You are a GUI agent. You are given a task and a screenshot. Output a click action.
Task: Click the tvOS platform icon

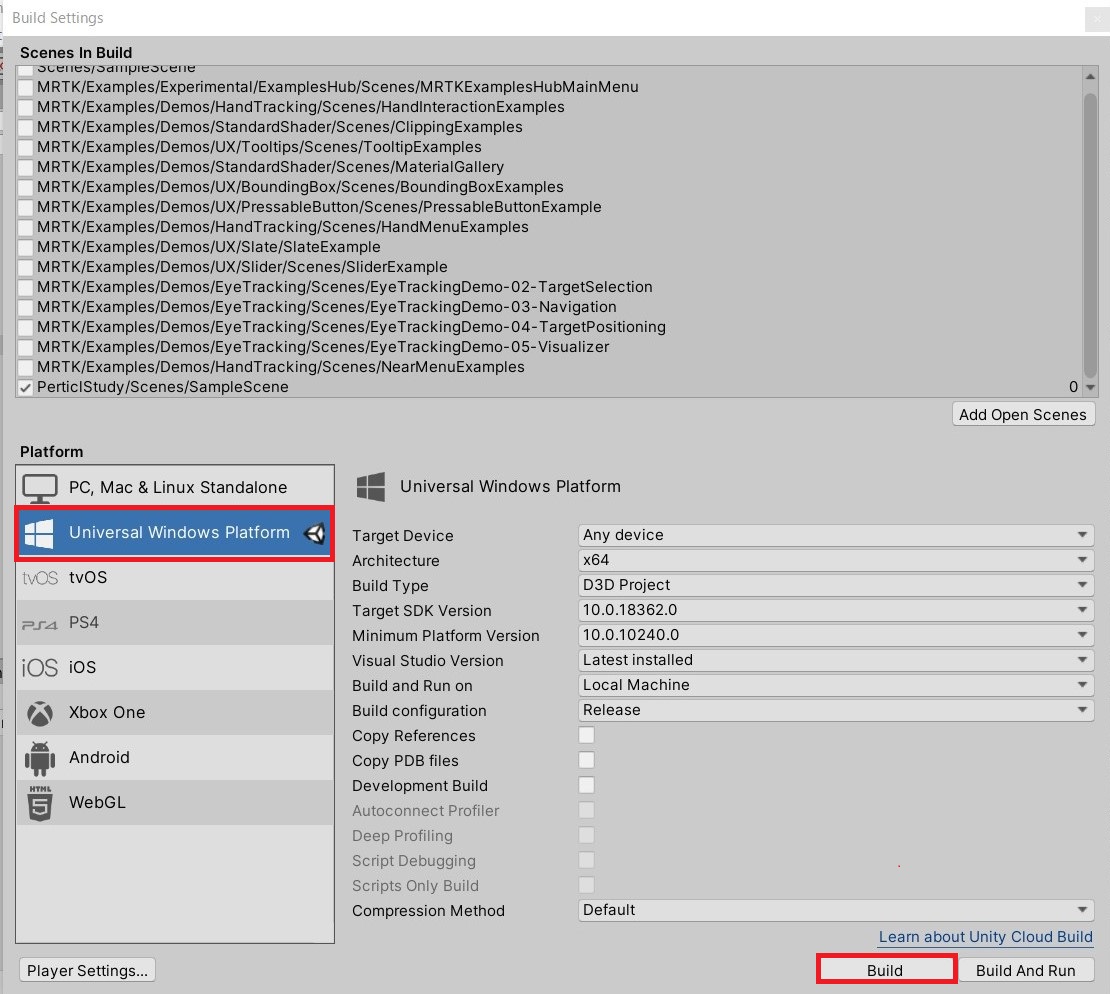(40, 578)
